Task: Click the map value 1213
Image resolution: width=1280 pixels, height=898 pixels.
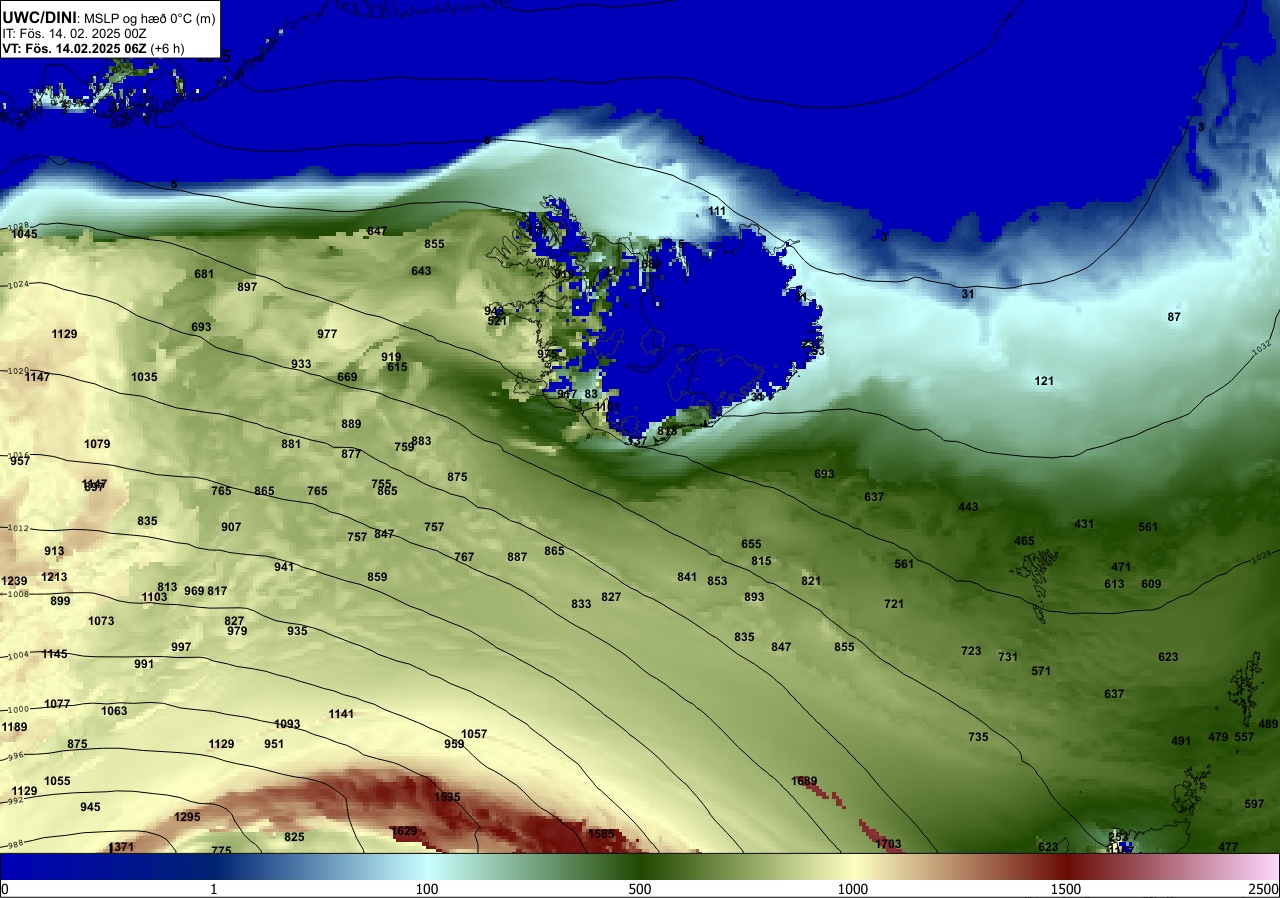Action: click(54, 577)
